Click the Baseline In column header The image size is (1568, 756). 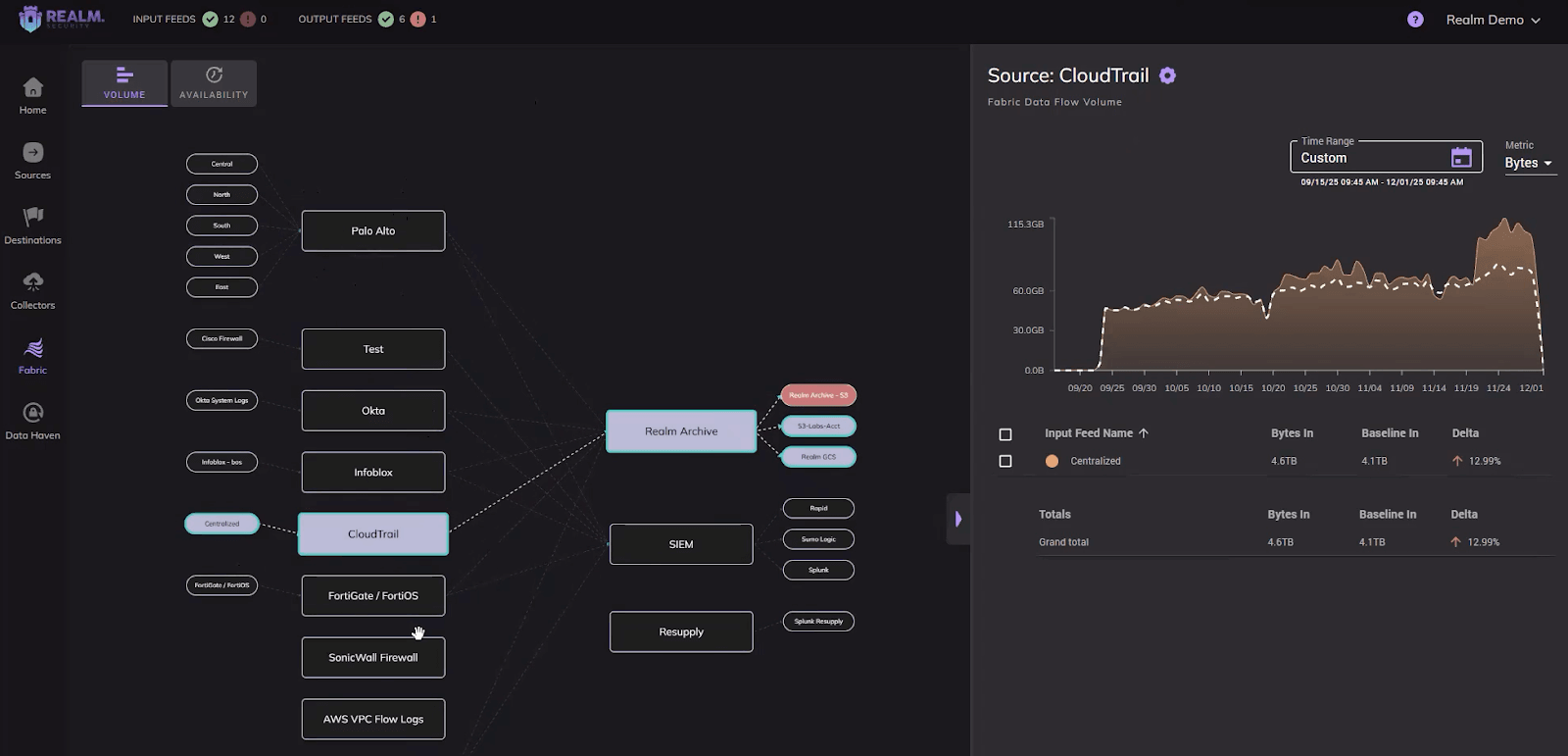coord(1390,433)
